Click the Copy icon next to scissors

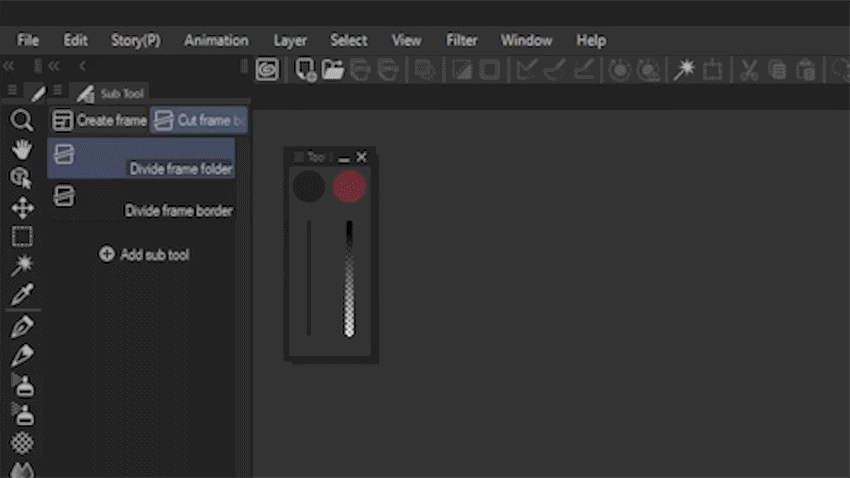[777, 70]
